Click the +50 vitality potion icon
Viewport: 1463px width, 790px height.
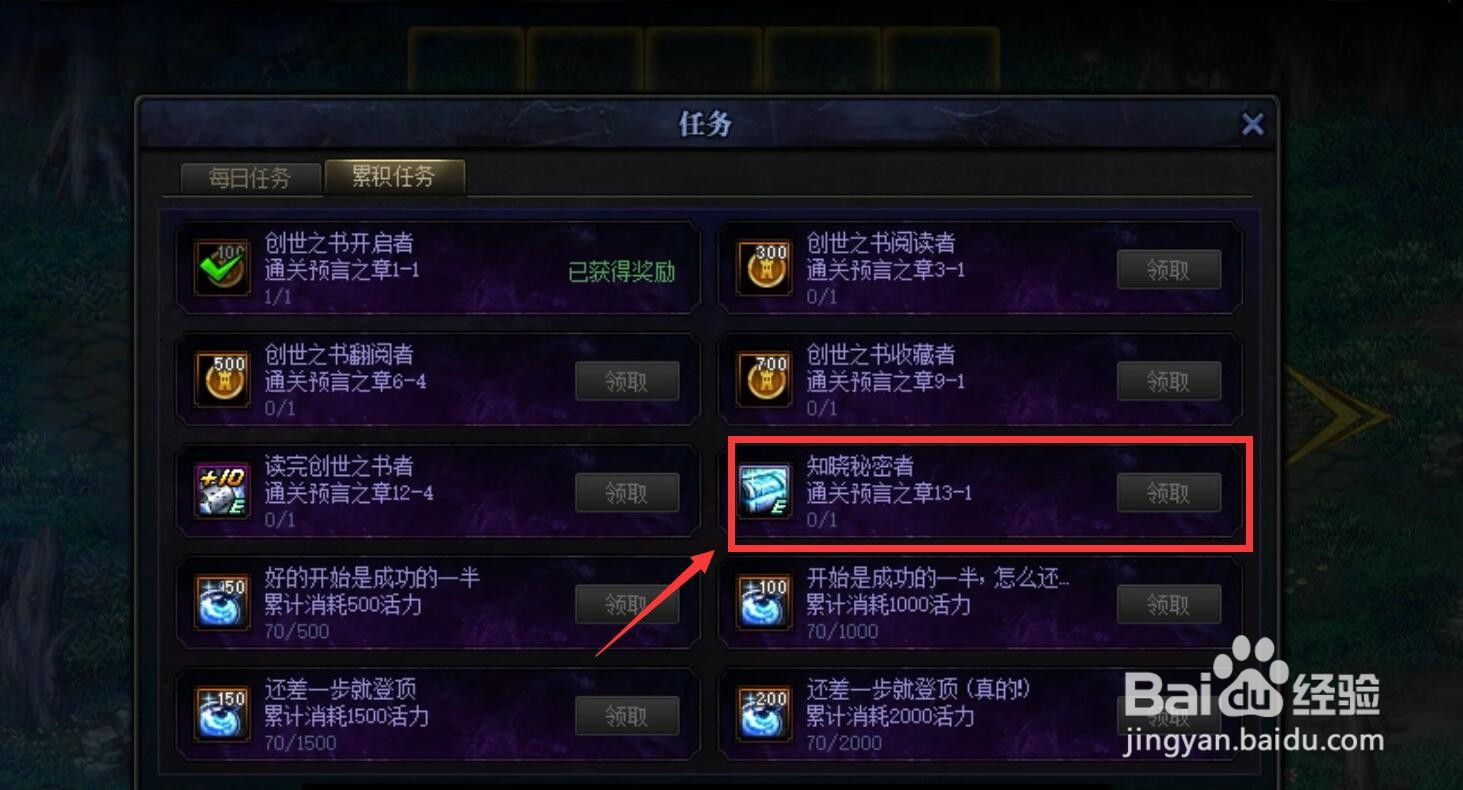222,604
